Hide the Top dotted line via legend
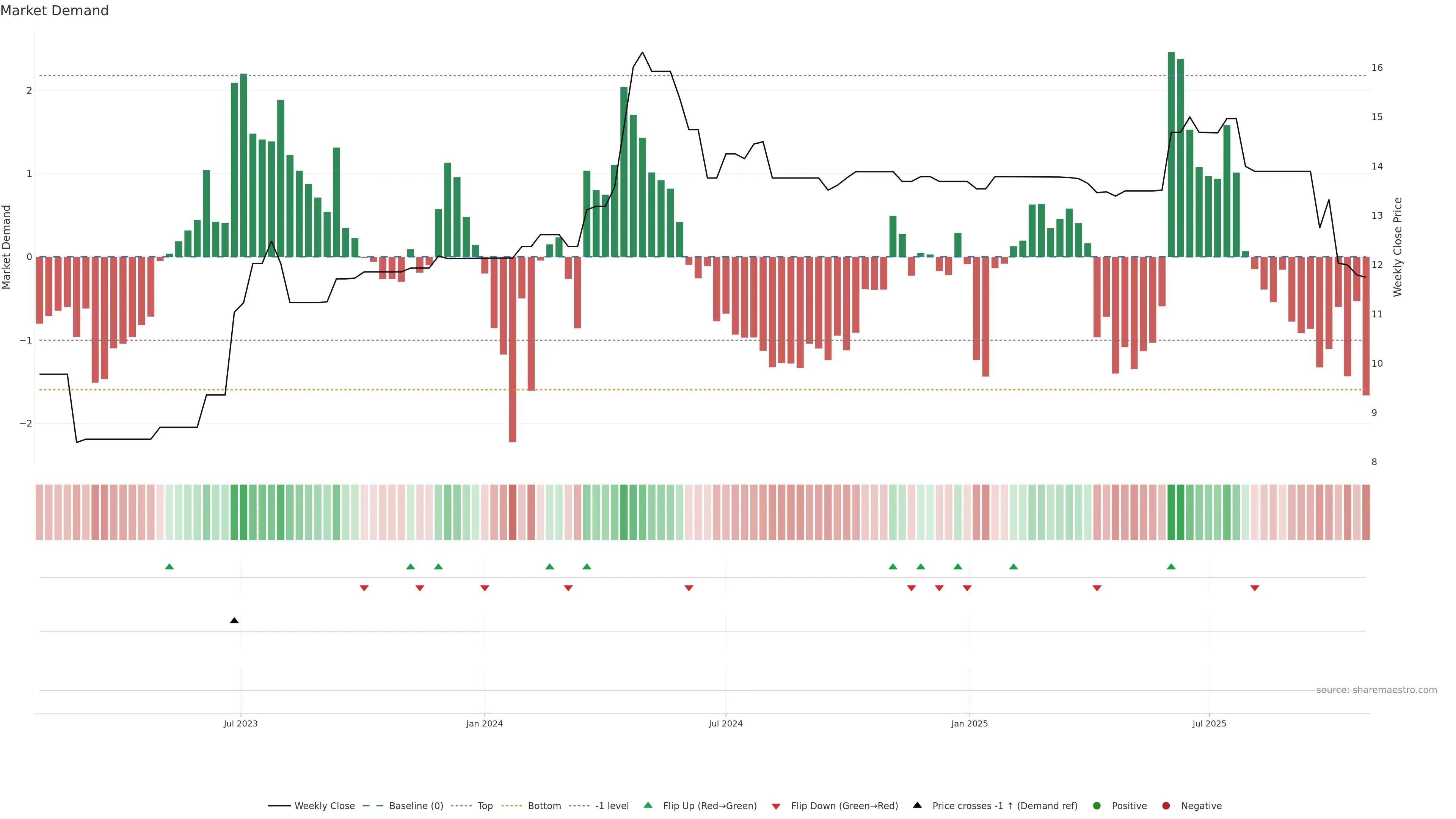This screenshot has width=1456, height=819. pyautogui.click(x=485, y=805)
